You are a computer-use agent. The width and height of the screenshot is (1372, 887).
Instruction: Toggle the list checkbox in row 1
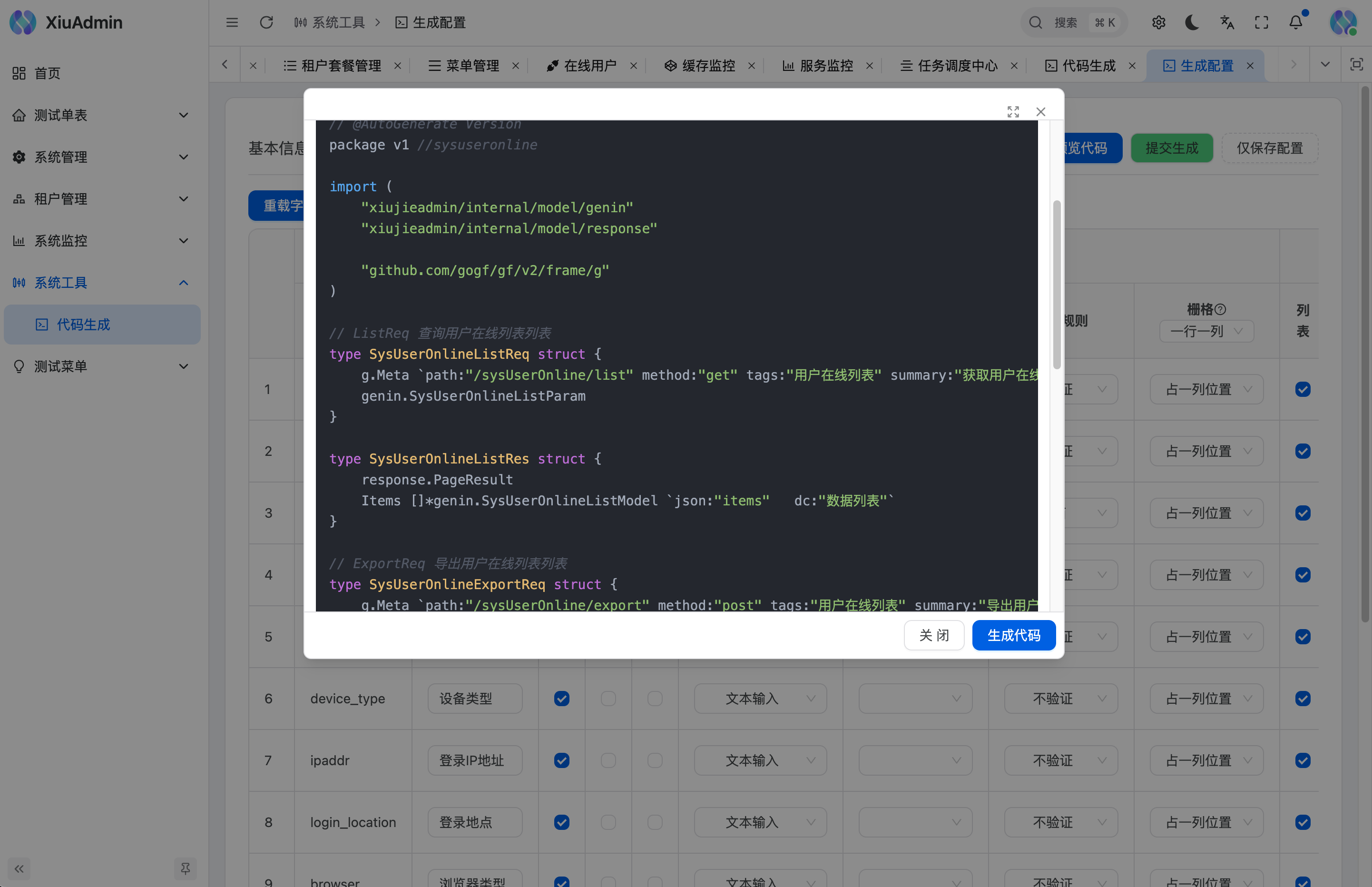[x=1303, y=389]
